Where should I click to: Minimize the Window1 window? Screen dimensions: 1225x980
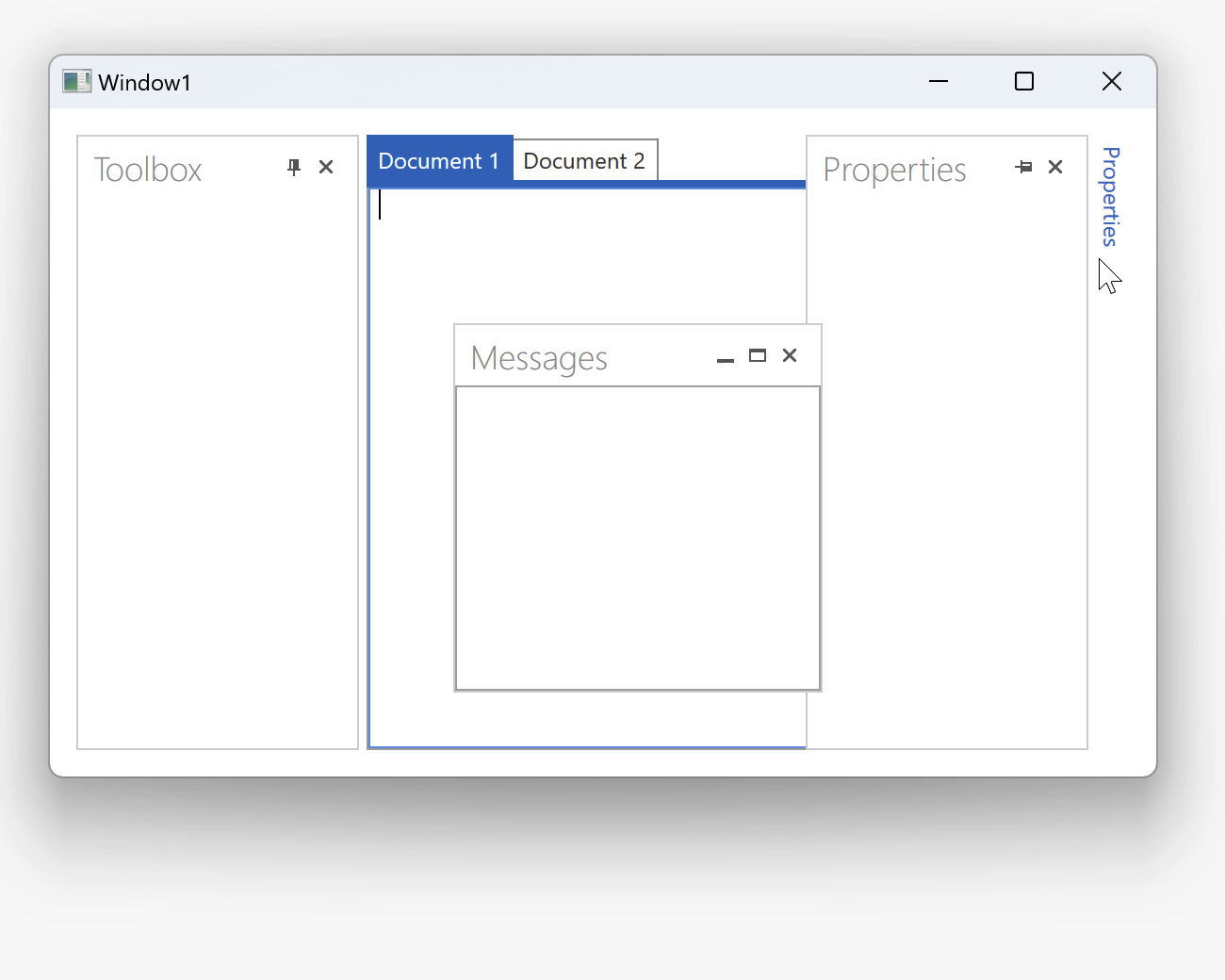click(939, 81)
